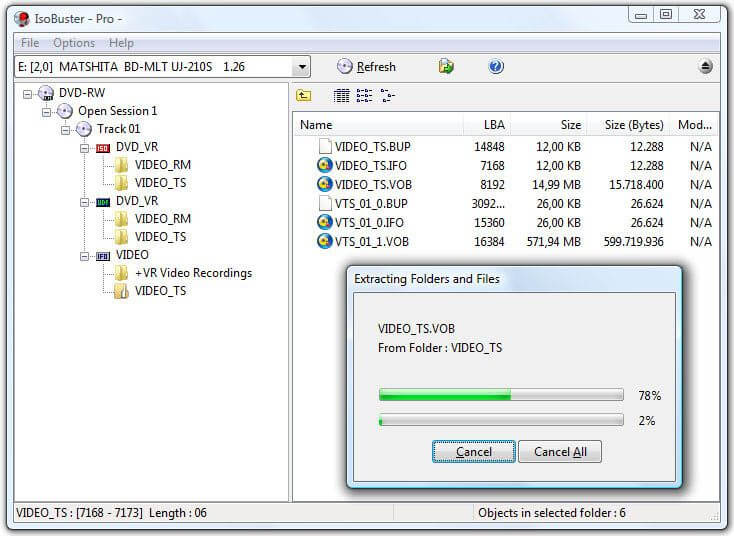Image resolution: width=734 pixels, height=536 pixels.
Task: Click the Refresh disc icon button
Action: [345, 67]
